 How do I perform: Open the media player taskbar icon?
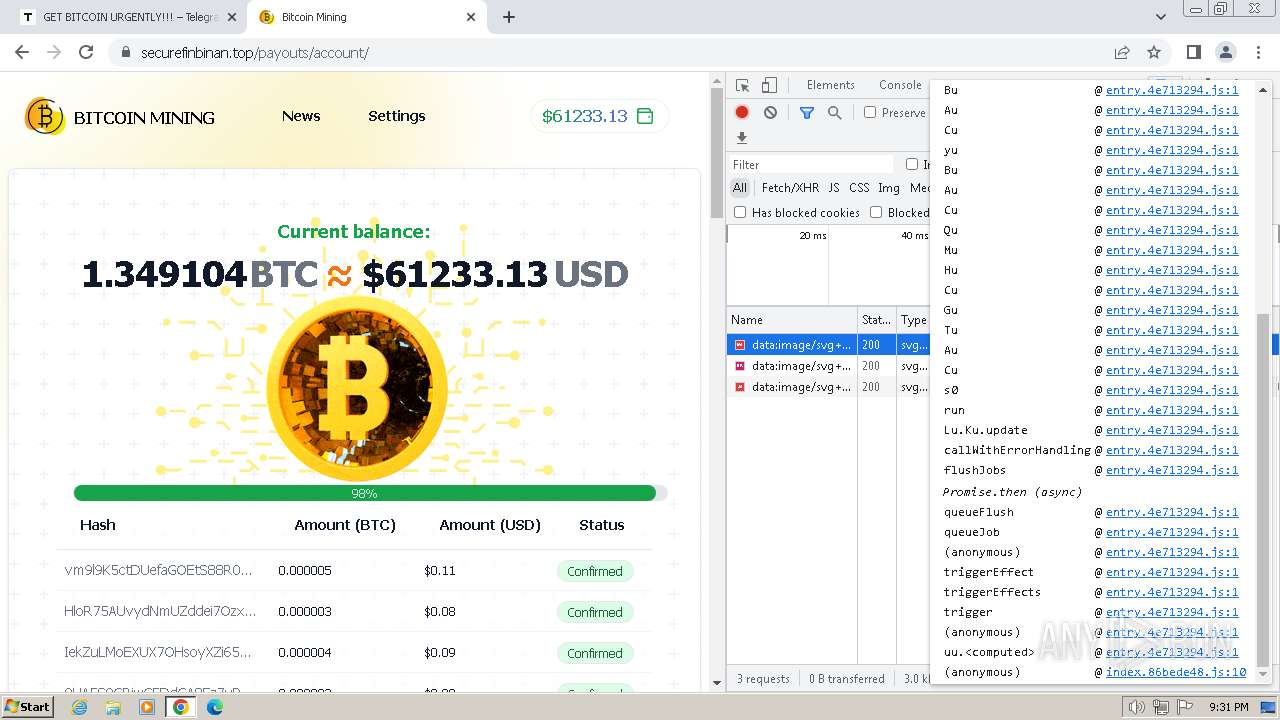click(x=147, y=707)
